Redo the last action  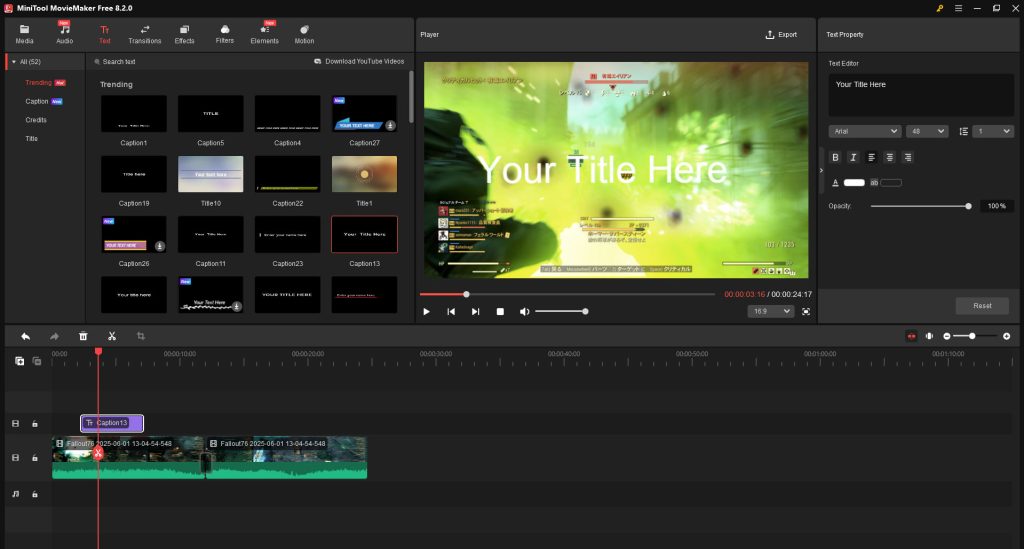click(54, 336)
